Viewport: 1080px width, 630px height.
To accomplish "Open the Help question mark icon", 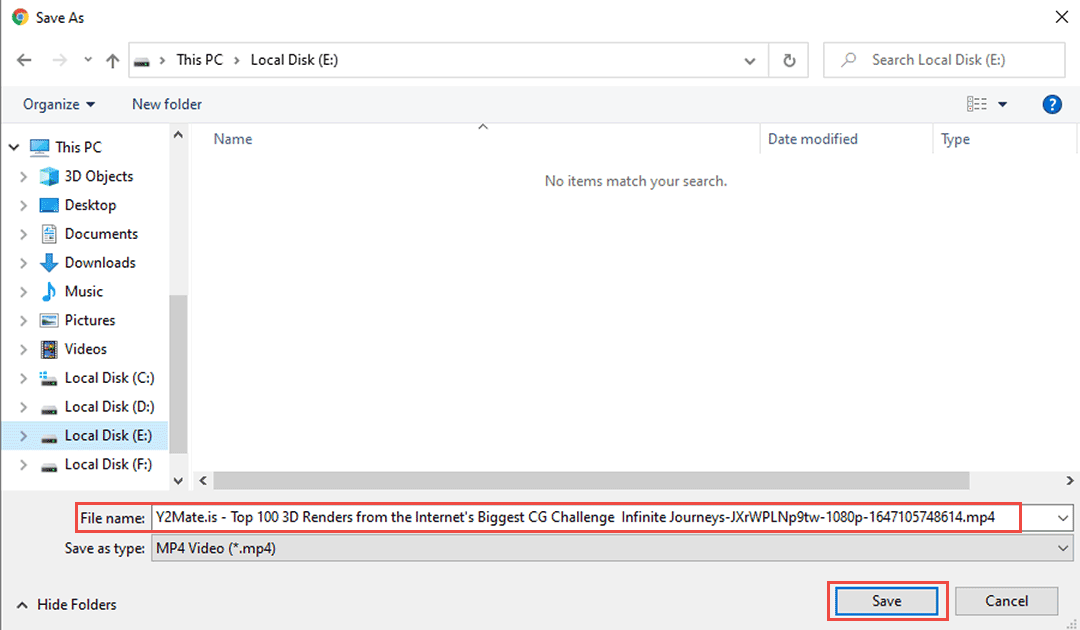I will coord(1052,105).
